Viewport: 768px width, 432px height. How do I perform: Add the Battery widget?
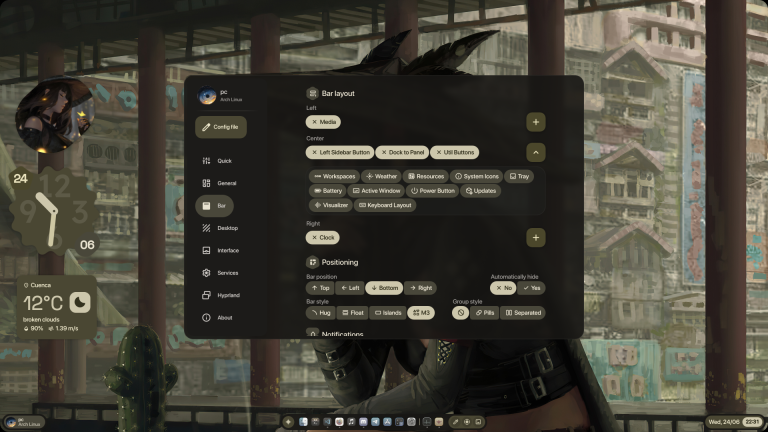(x=328, y=191)
